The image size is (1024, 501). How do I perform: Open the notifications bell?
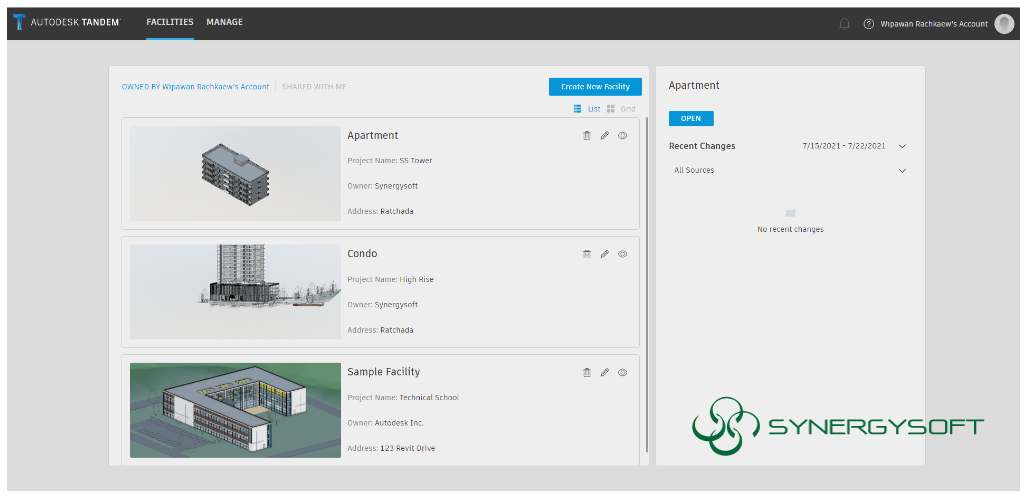(844, 24)
